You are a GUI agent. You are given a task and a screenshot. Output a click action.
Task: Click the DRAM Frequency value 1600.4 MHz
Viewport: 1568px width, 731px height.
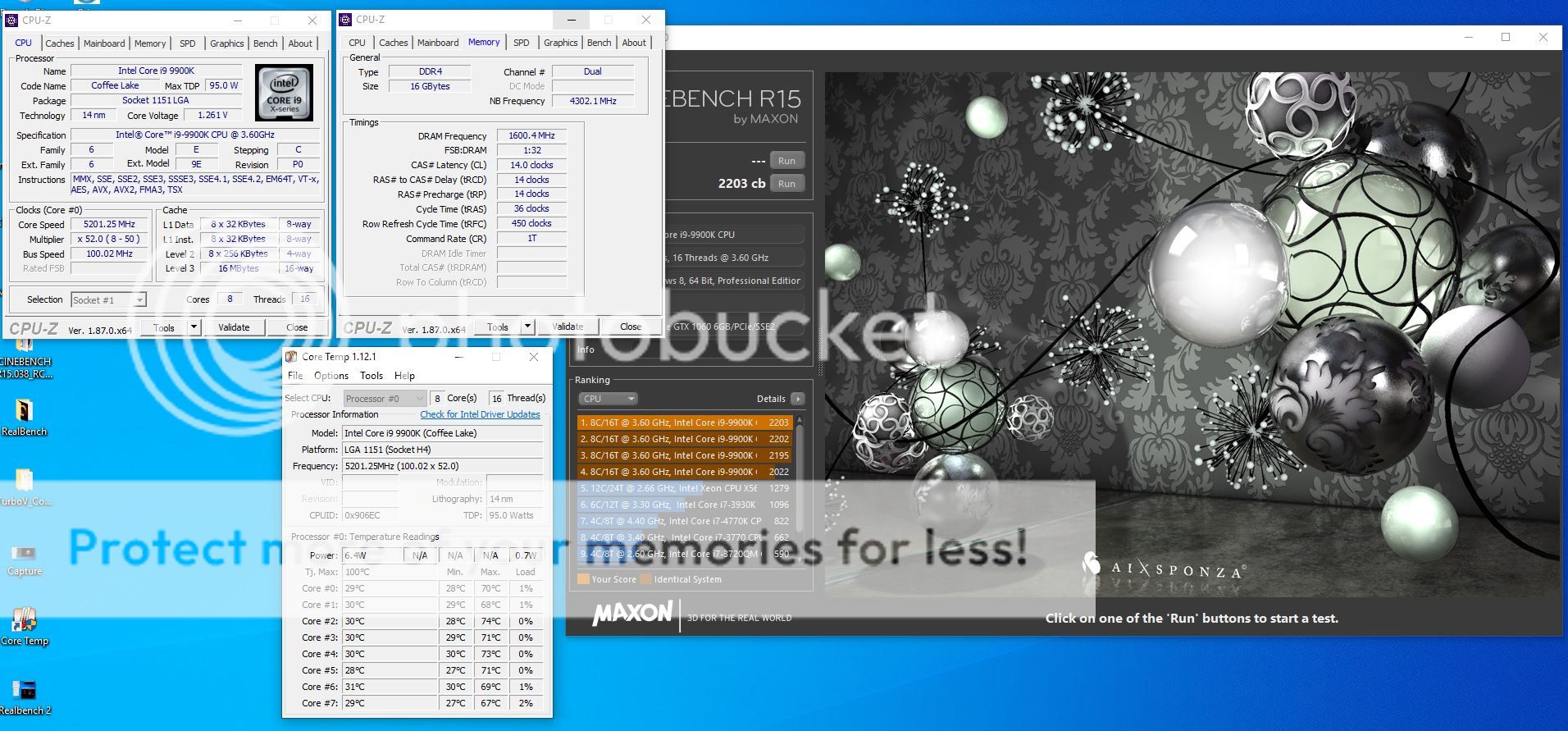[531, 136]
